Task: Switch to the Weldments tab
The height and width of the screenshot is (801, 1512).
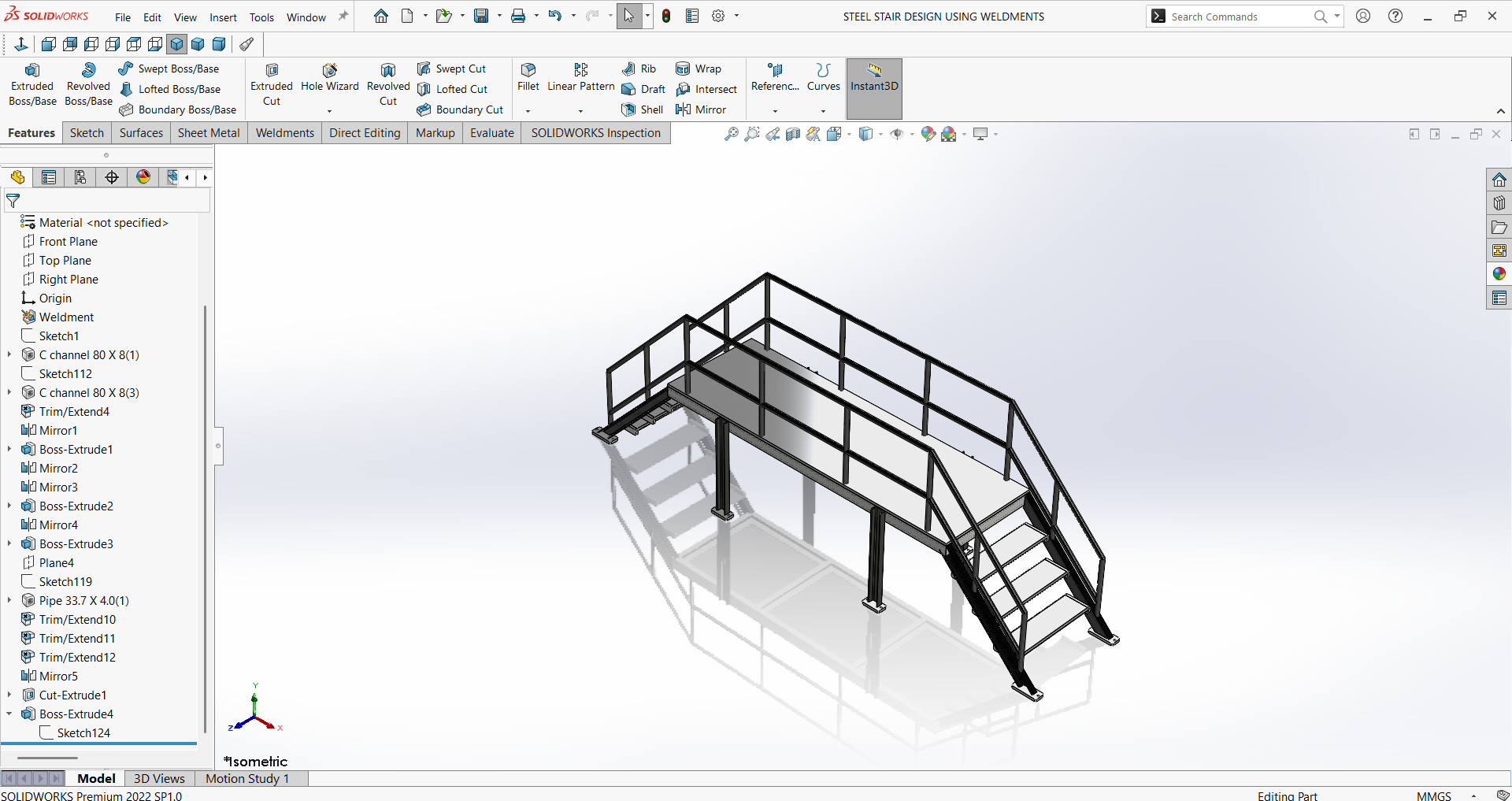Action: [x=284, y=133]
